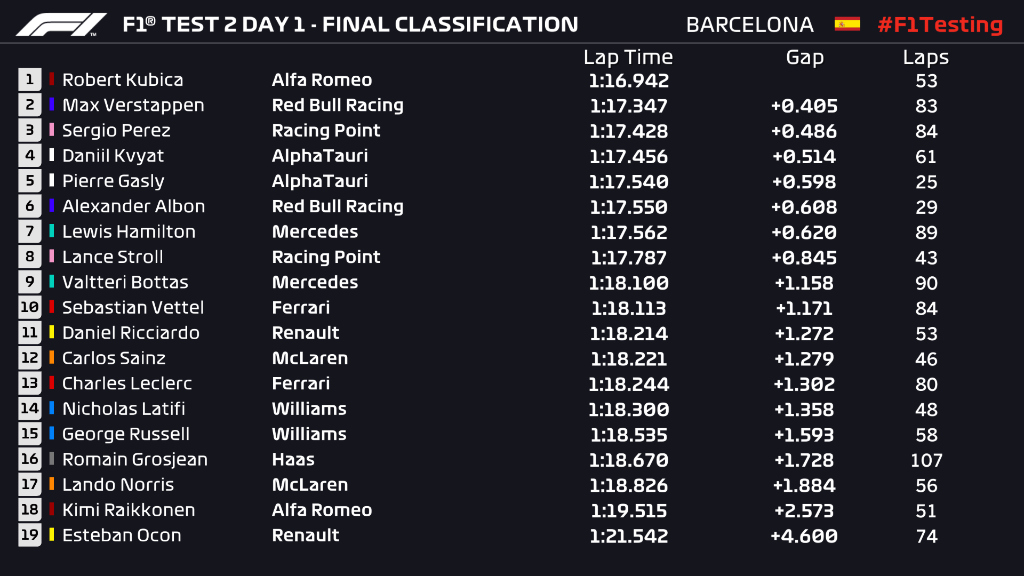Click Kimi Raikkonen's gap +2.573

pyautogui.click(x=804, y=511)
